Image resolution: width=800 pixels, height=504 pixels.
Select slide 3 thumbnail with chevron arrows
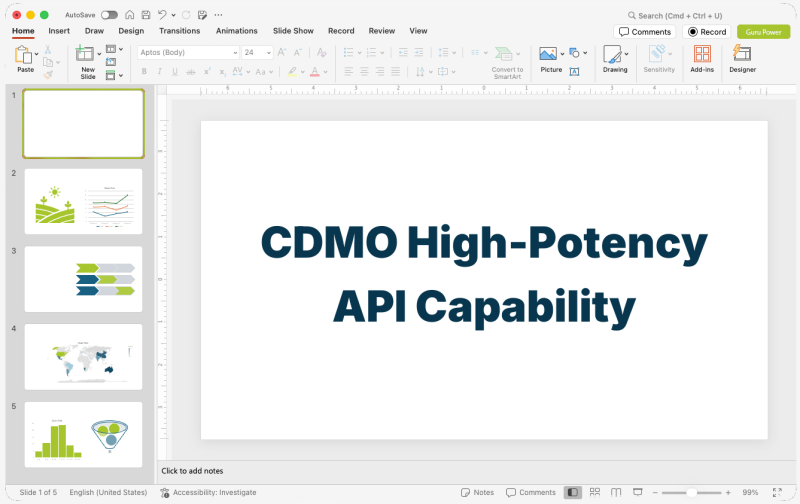click(83, 279)
